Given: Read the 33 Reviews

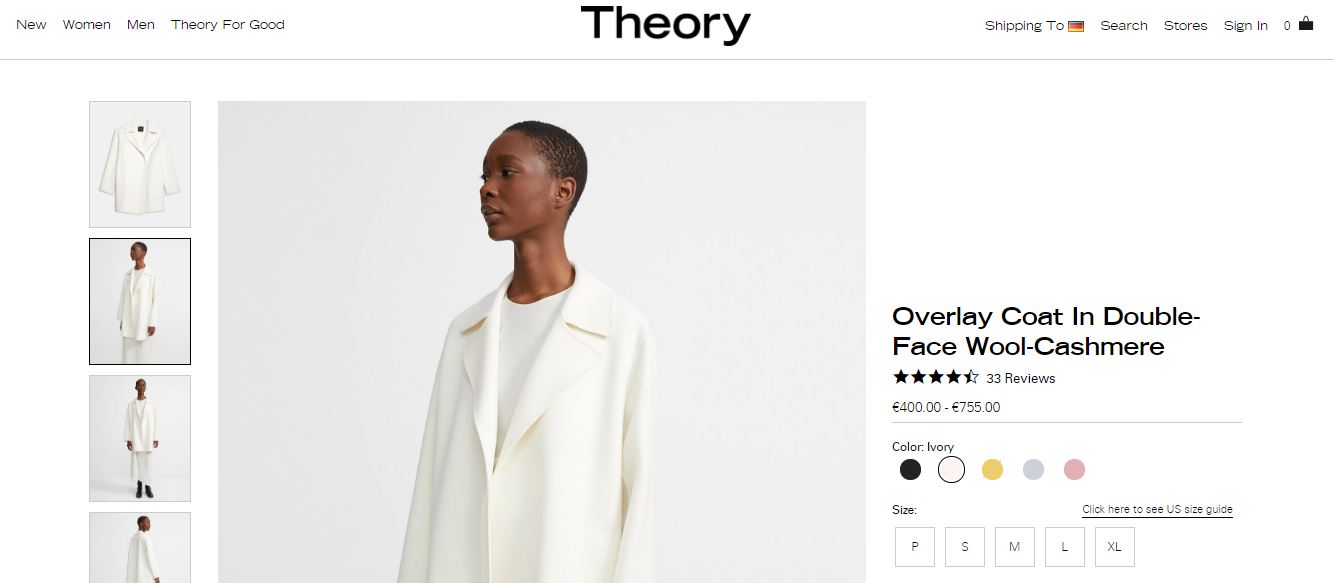Looking at the screenshot, I should 1021,379.
